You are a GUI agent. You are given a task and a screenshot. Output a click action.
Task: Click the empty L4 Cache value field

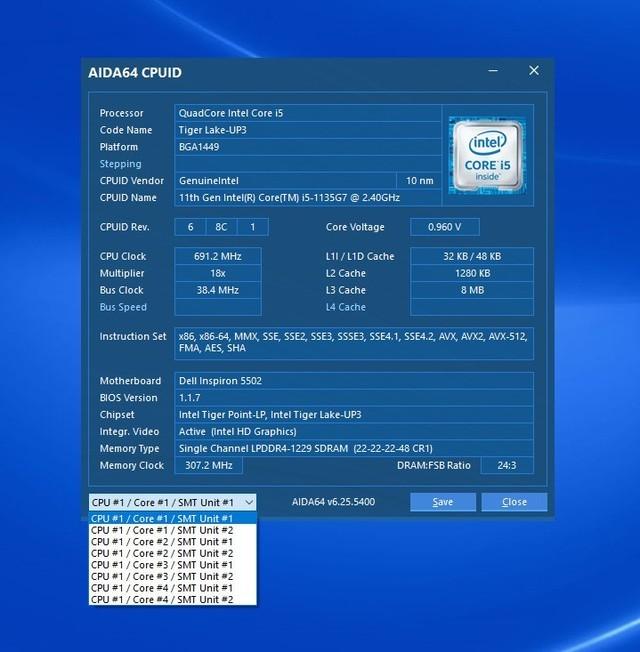[472, 307]
